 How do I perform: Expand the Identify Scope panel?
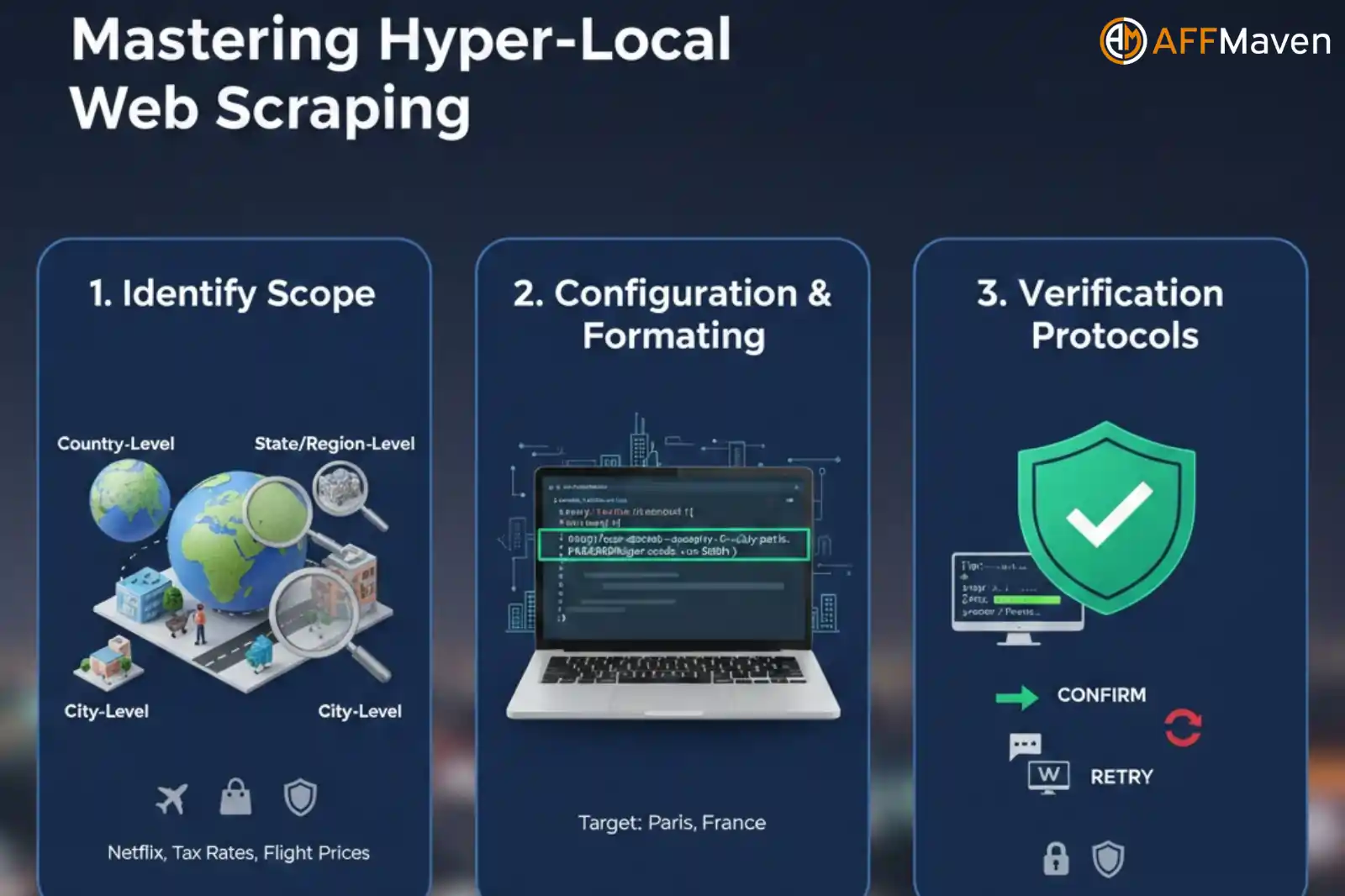pos(232,294)
